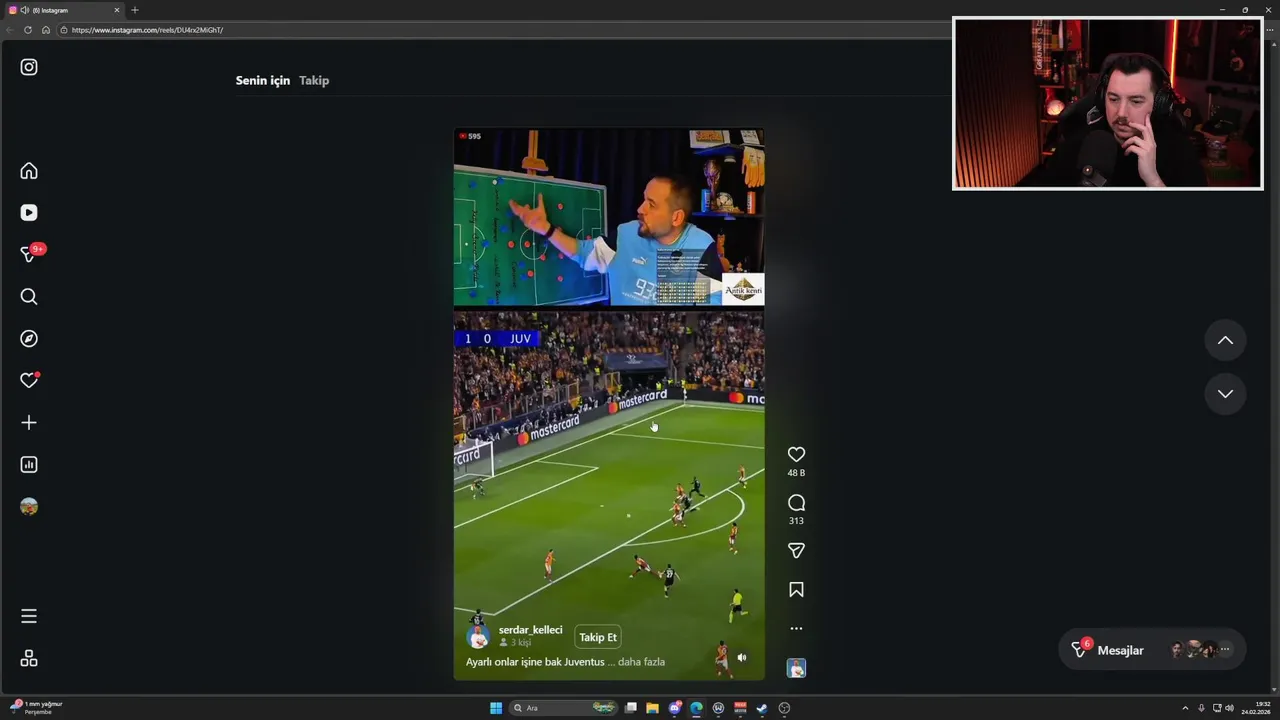Open the serdar_kelleci profile name

click(x=530, y=630)
